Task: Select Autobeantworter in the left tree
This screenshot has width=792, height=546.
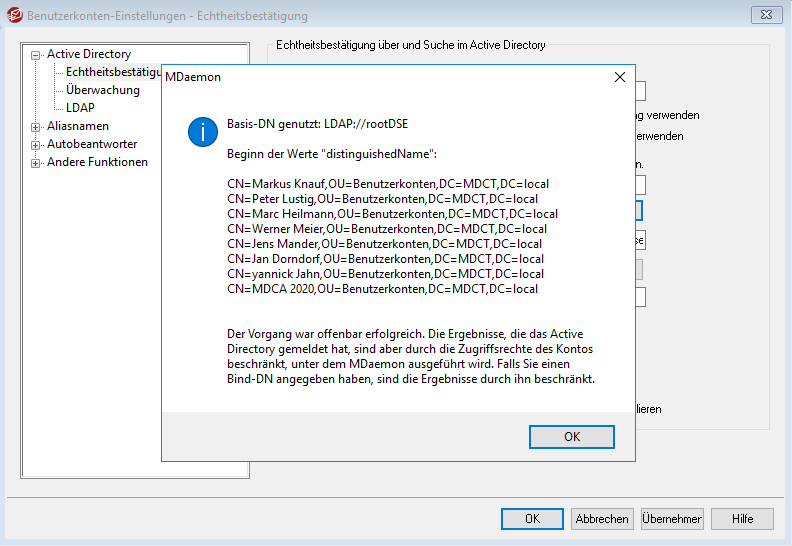Action: click(91, 144)
